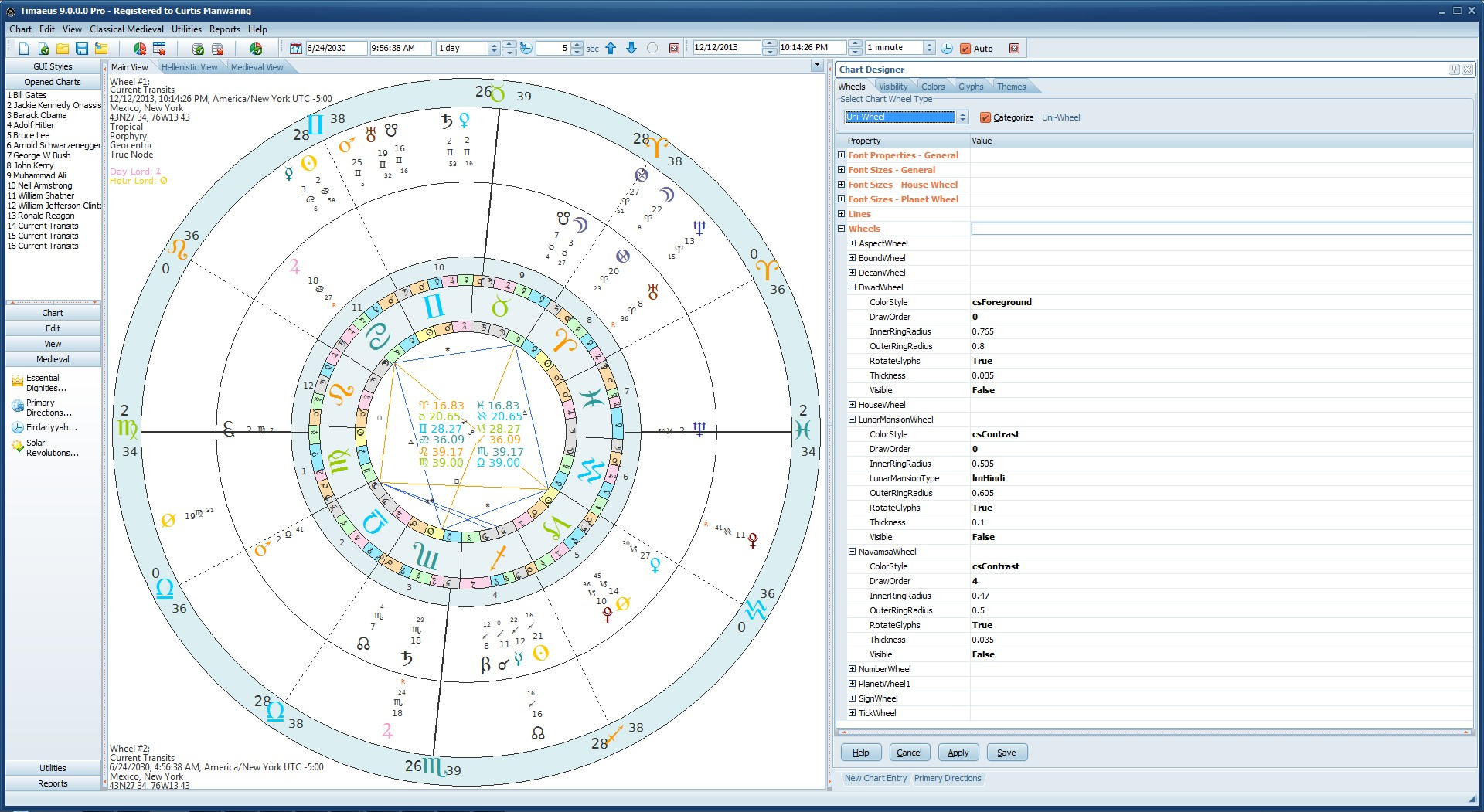Click the animation clock icon before seconds field
The width and height of the screenshot is (1484, 812).
coord(526,48)
